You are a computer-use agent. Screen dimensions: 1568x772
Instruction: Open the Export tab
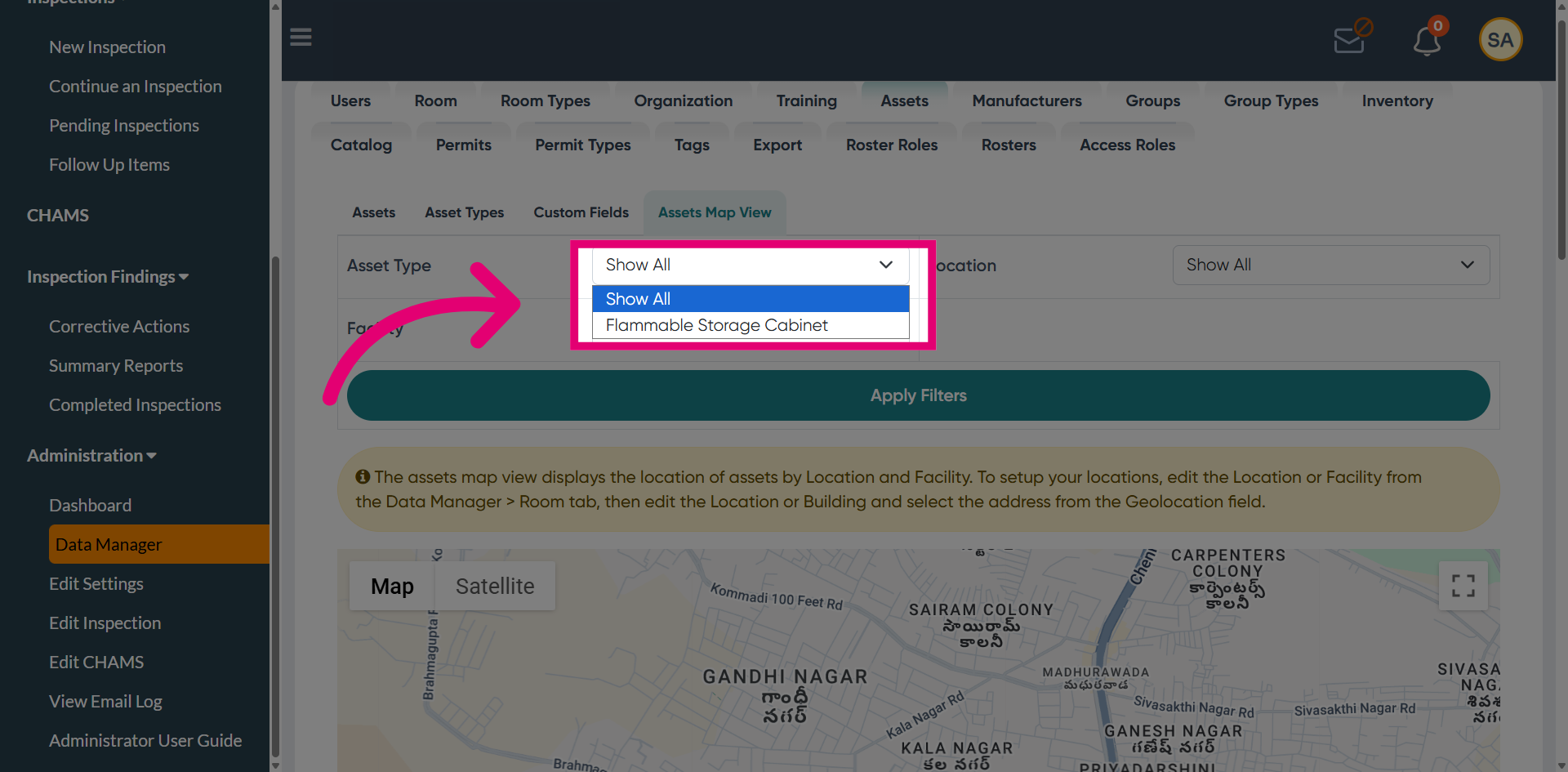777,145
